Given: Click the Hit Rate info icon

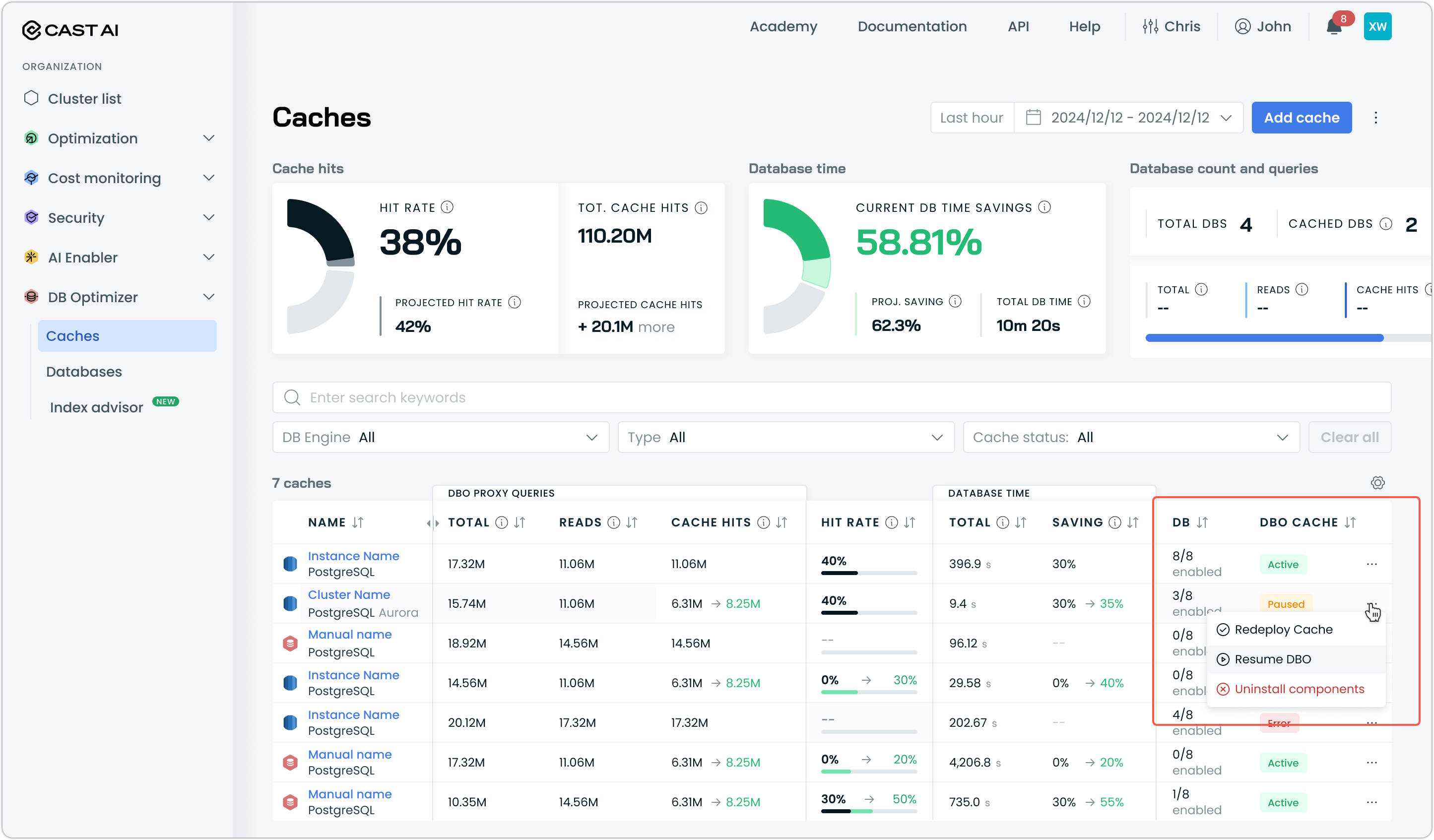Looking at the screenshot, I should tap(447, 207).
